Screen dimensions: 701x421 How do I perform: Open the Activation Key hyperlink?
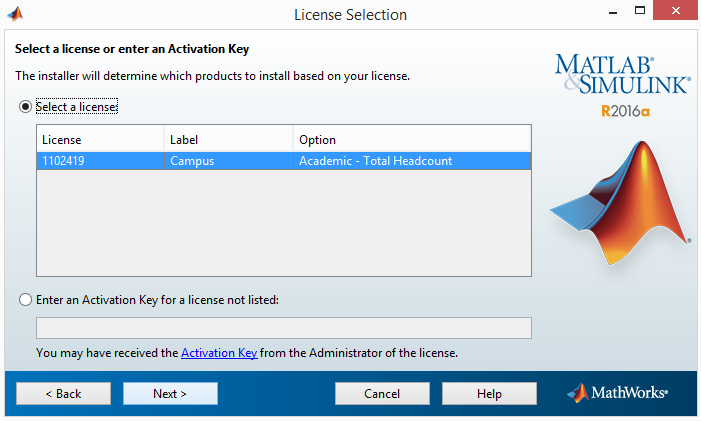pyautogui.click(x=219, y=353)
